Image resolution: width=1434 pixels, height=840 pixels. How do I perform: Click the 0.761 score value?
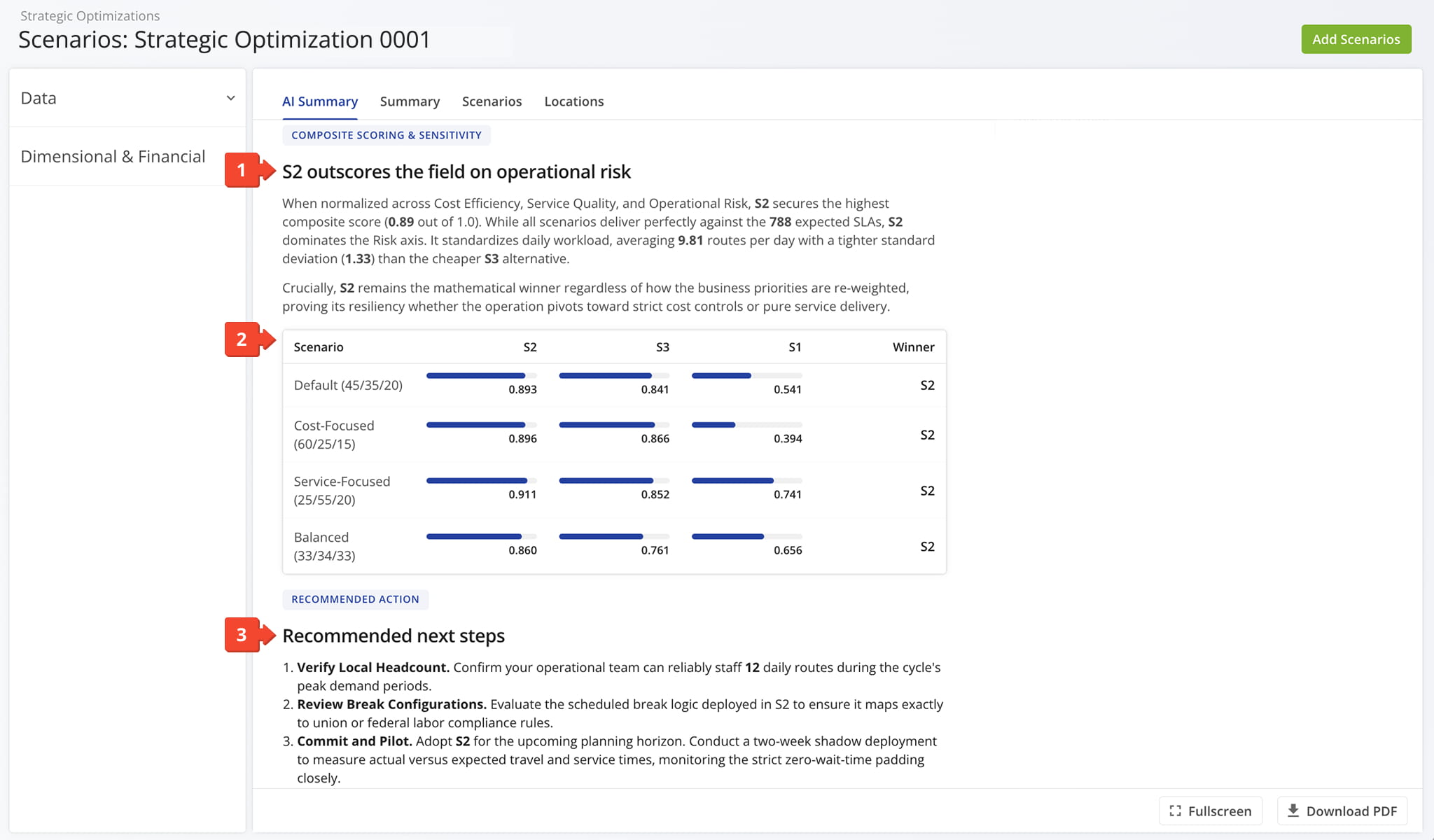tap(655, 551)
